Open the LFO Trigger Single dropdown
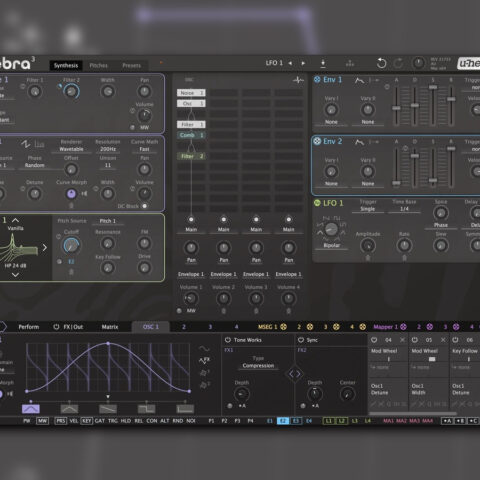The width and height of the screenshot is (480, 480). pyautogui.click(x=368, y=209)
